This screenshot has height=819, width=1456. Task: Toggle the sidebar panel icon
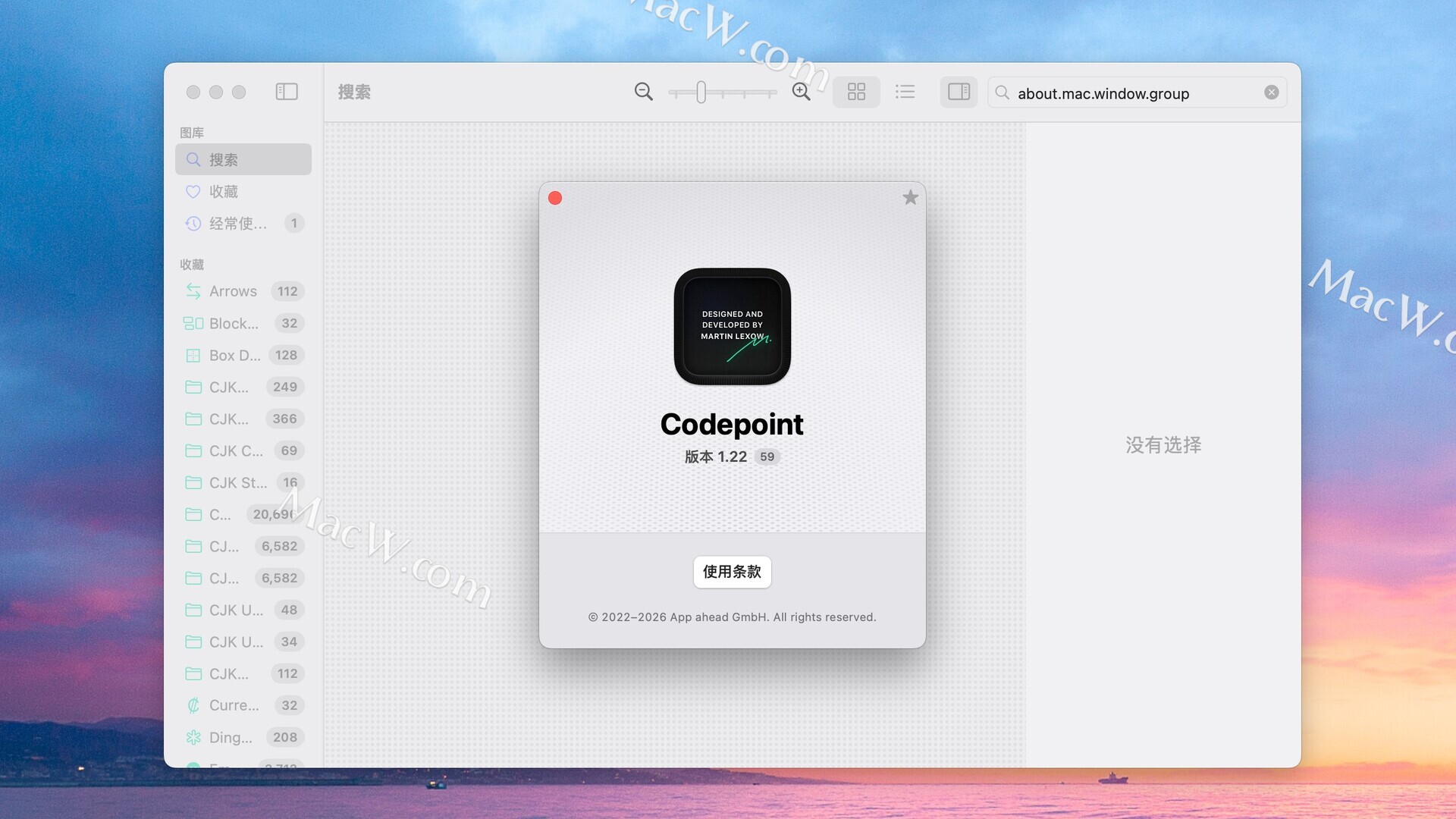pyautogui.click(x=286, y=92)
